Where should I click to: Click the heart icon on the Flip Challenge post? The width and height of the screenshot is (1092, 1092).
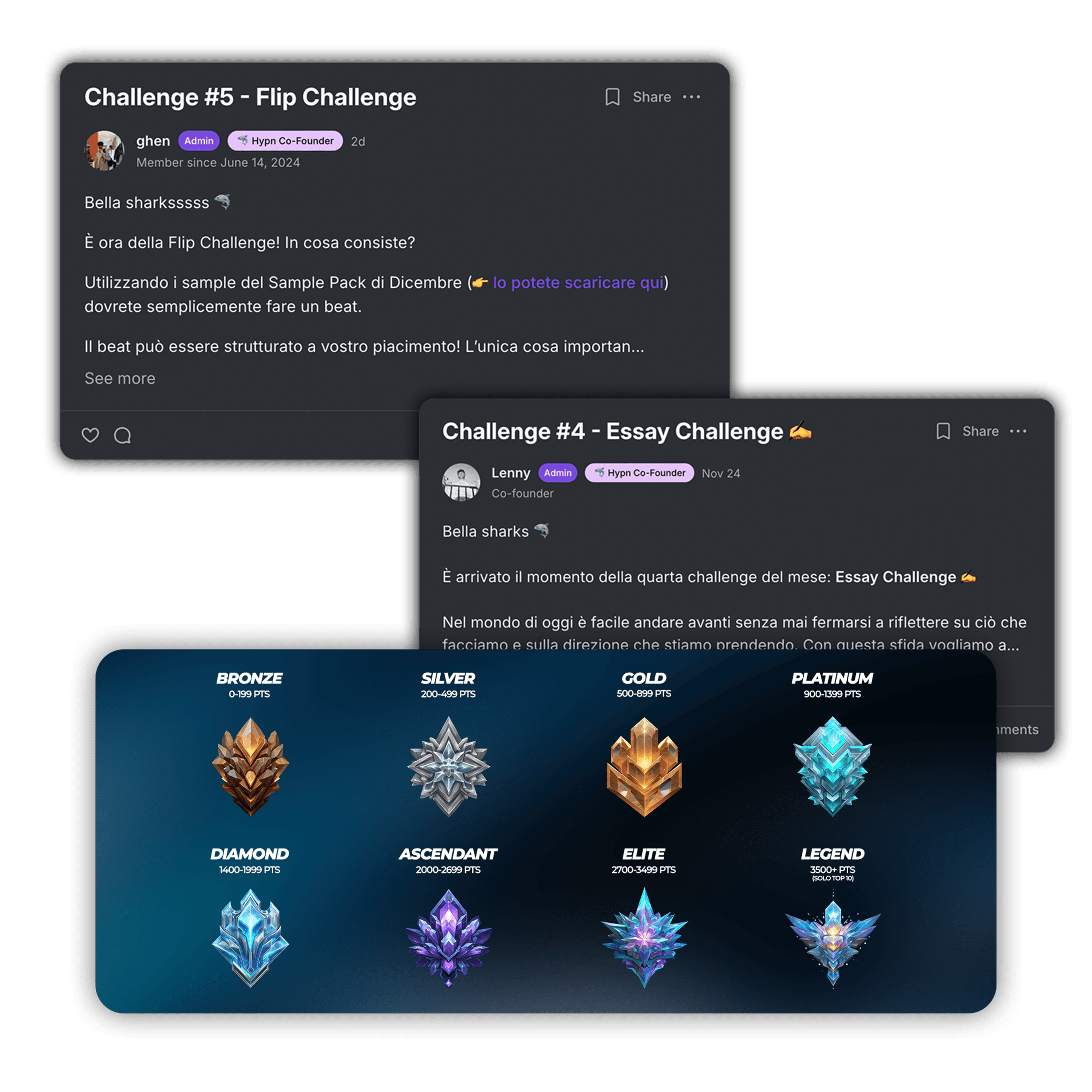click(90, 435)
